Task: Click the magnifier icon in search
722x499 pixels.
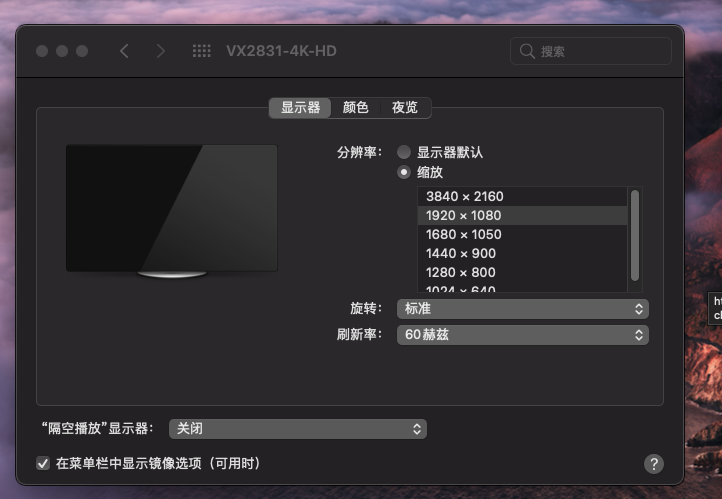Action: [x=527, y=51]
